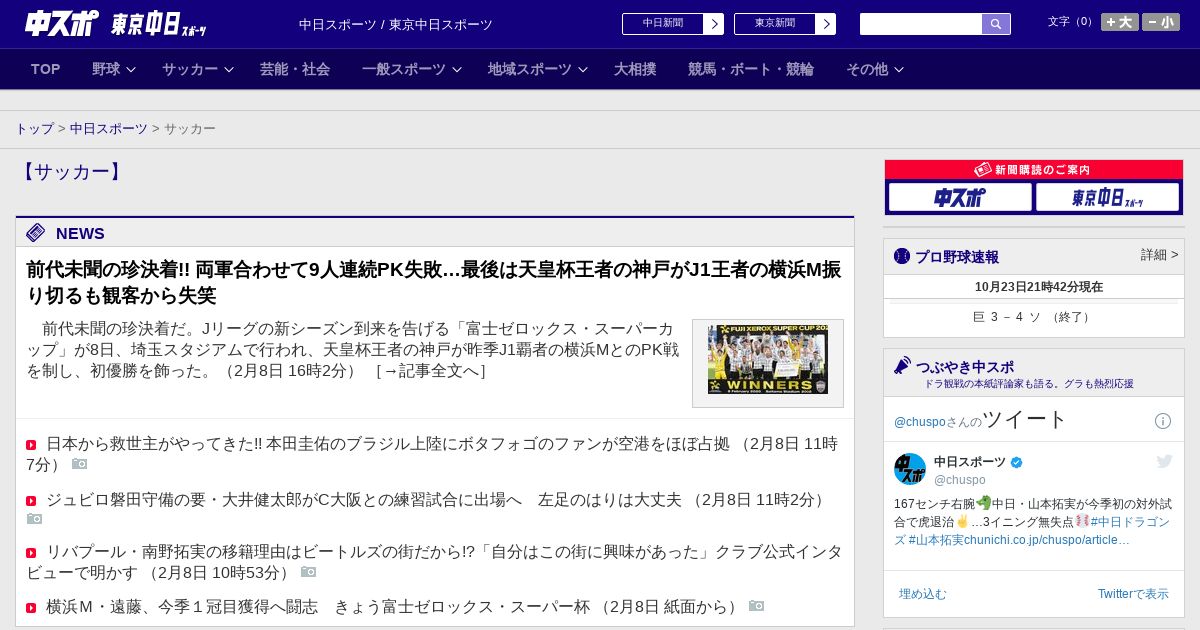
Task: Click Twitter widget info icon
Action: click(1163, 421)
